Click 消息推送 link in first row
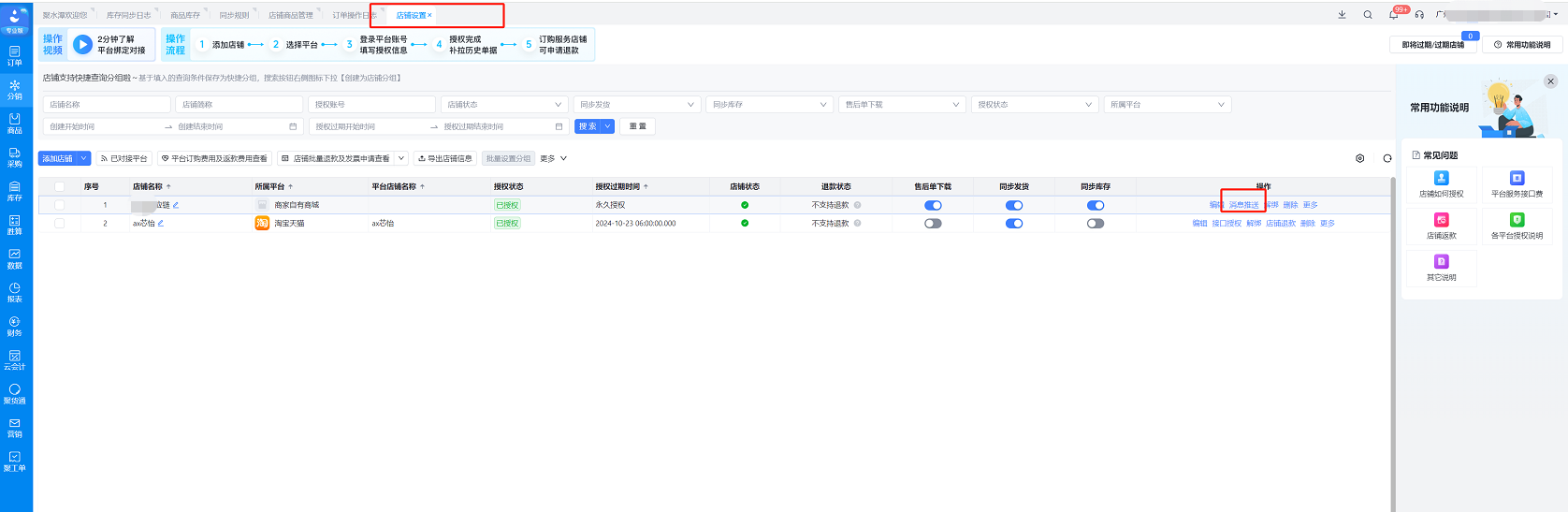This screenshot has height=512, width=1568. point(1243,205)
